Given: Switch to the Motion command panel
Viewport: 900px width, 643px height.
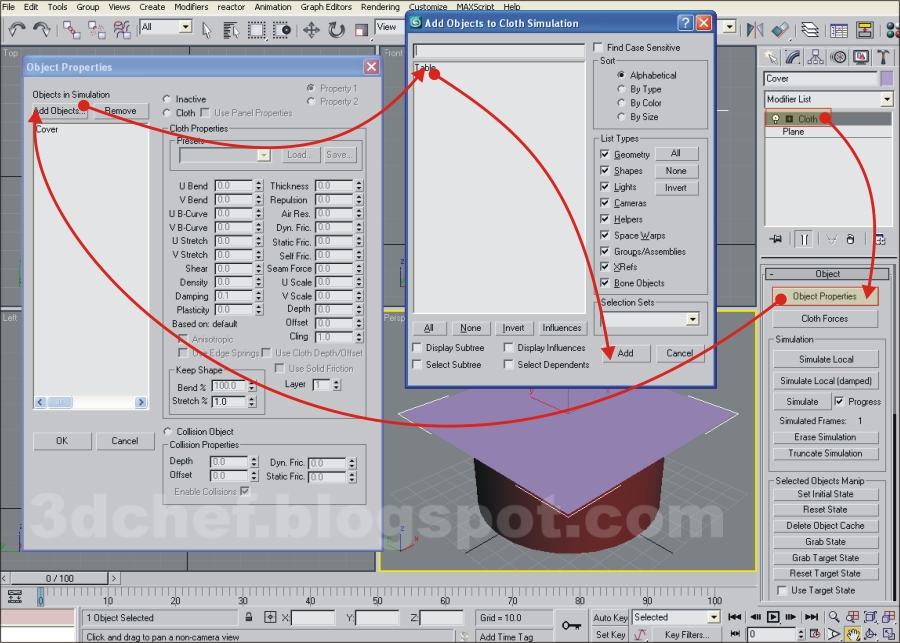Looking at the screenshot, I should pyautogui.click(x=837, y=57).
